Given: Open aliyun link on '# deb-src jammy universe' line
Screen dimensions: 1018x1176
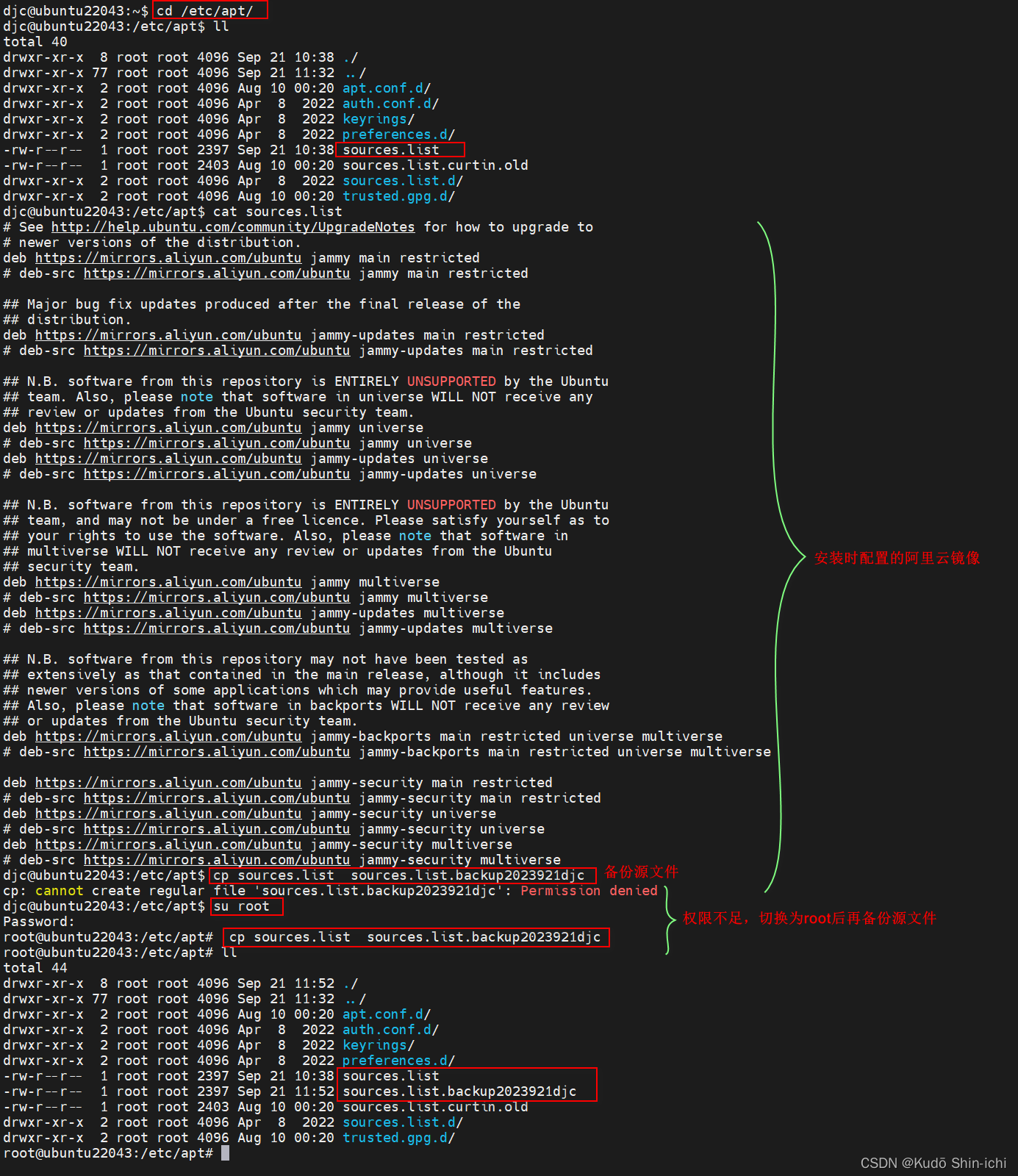Looking at the screenshot, I should pyautogui.click(x=217, y=443).
